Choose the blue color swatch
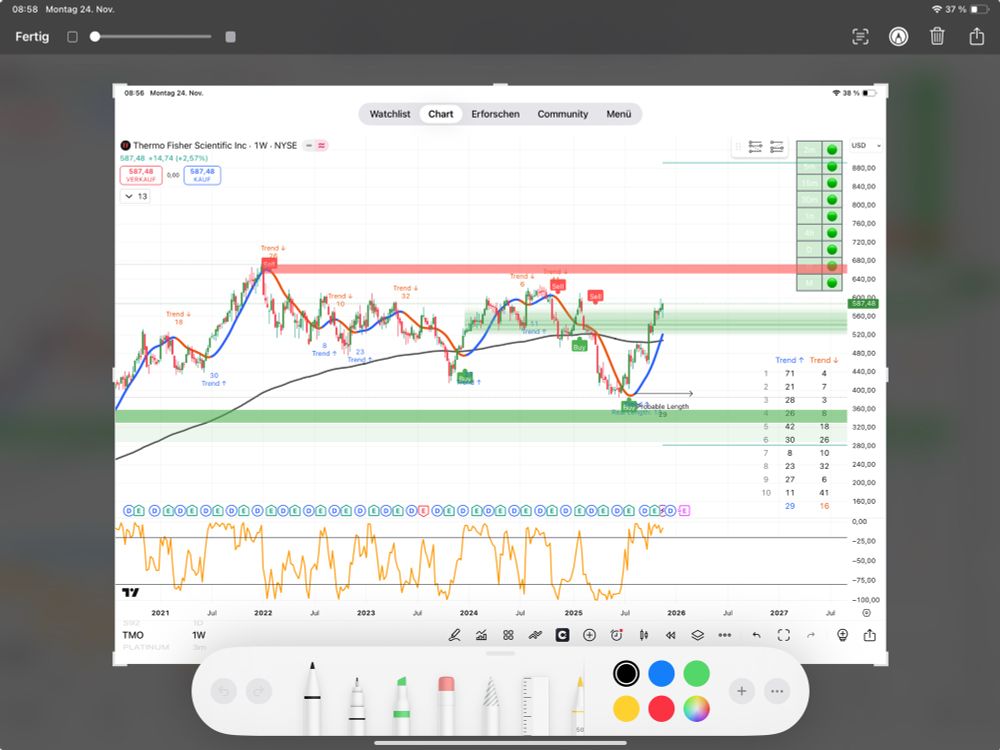The width and height of the screenshot is (1000, 750). (x=661, y=673)
